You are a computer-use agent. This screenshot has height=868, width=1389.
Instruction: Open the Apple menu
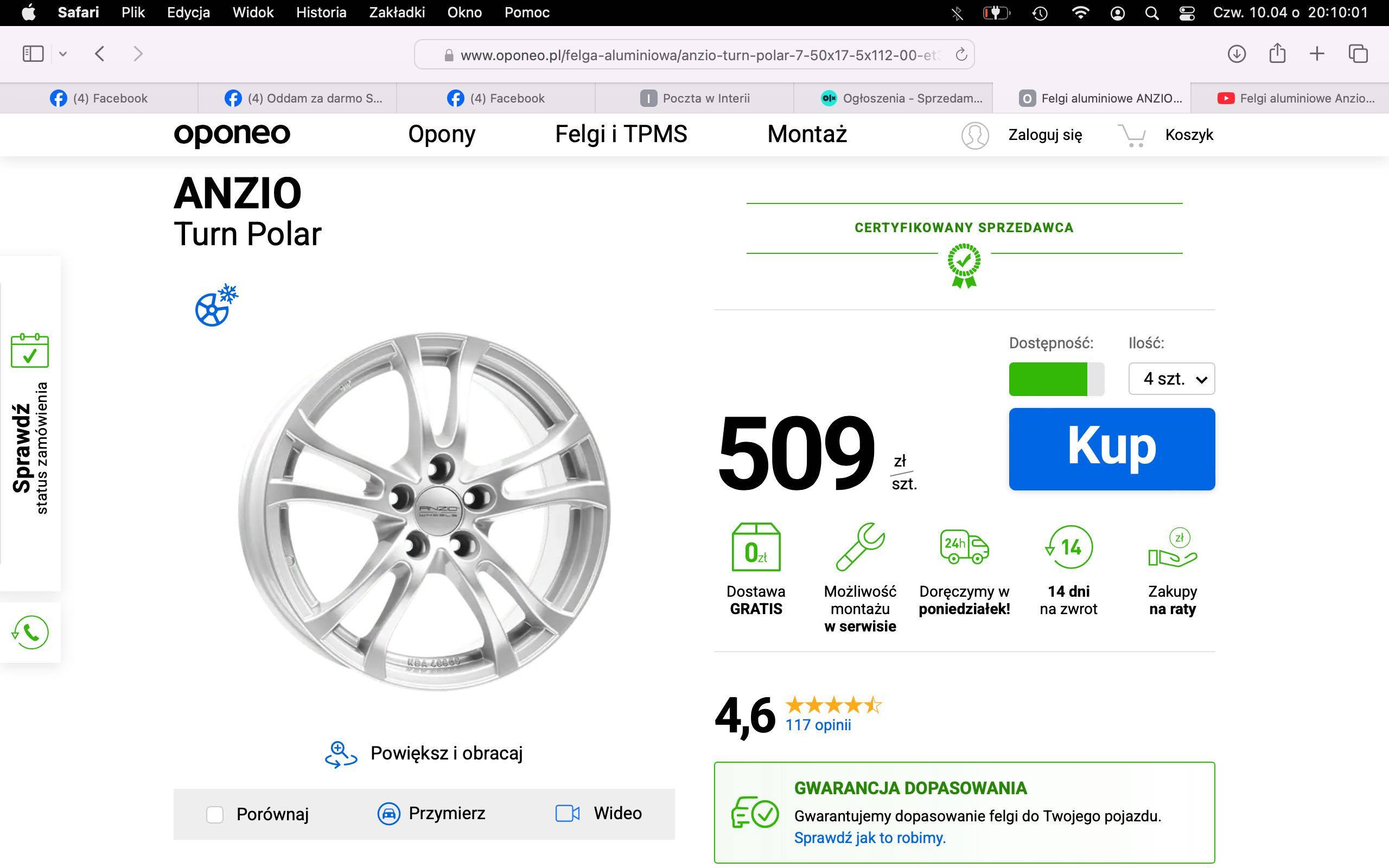[x=29, y=12]
